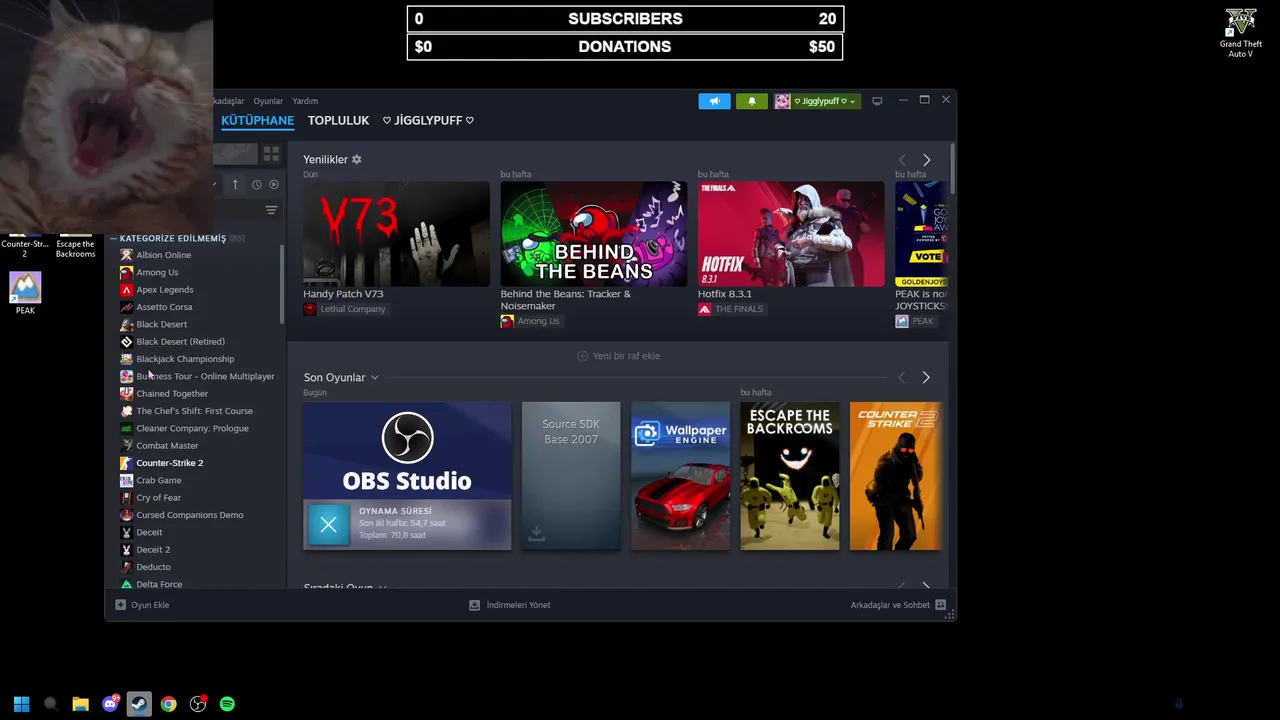Select Crab Game in the list
1280x720 pixels.
point(158,480)
